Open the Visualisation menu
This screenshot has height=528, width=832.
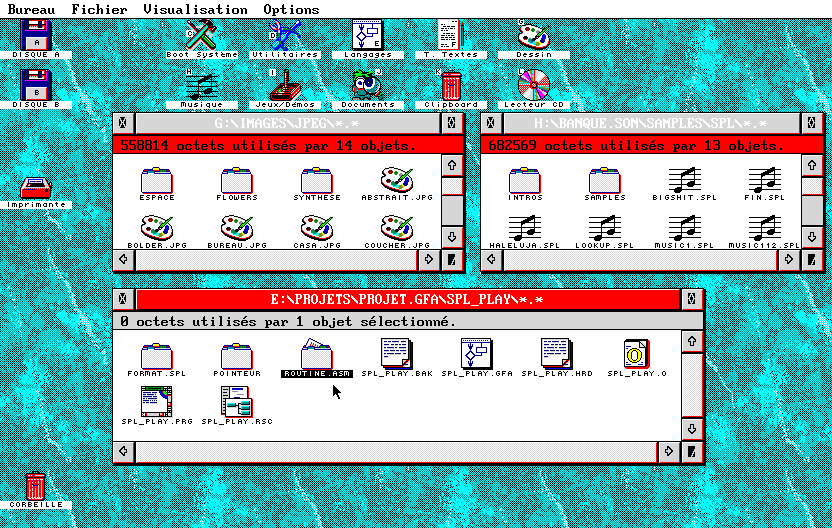[x=195, y=9]
